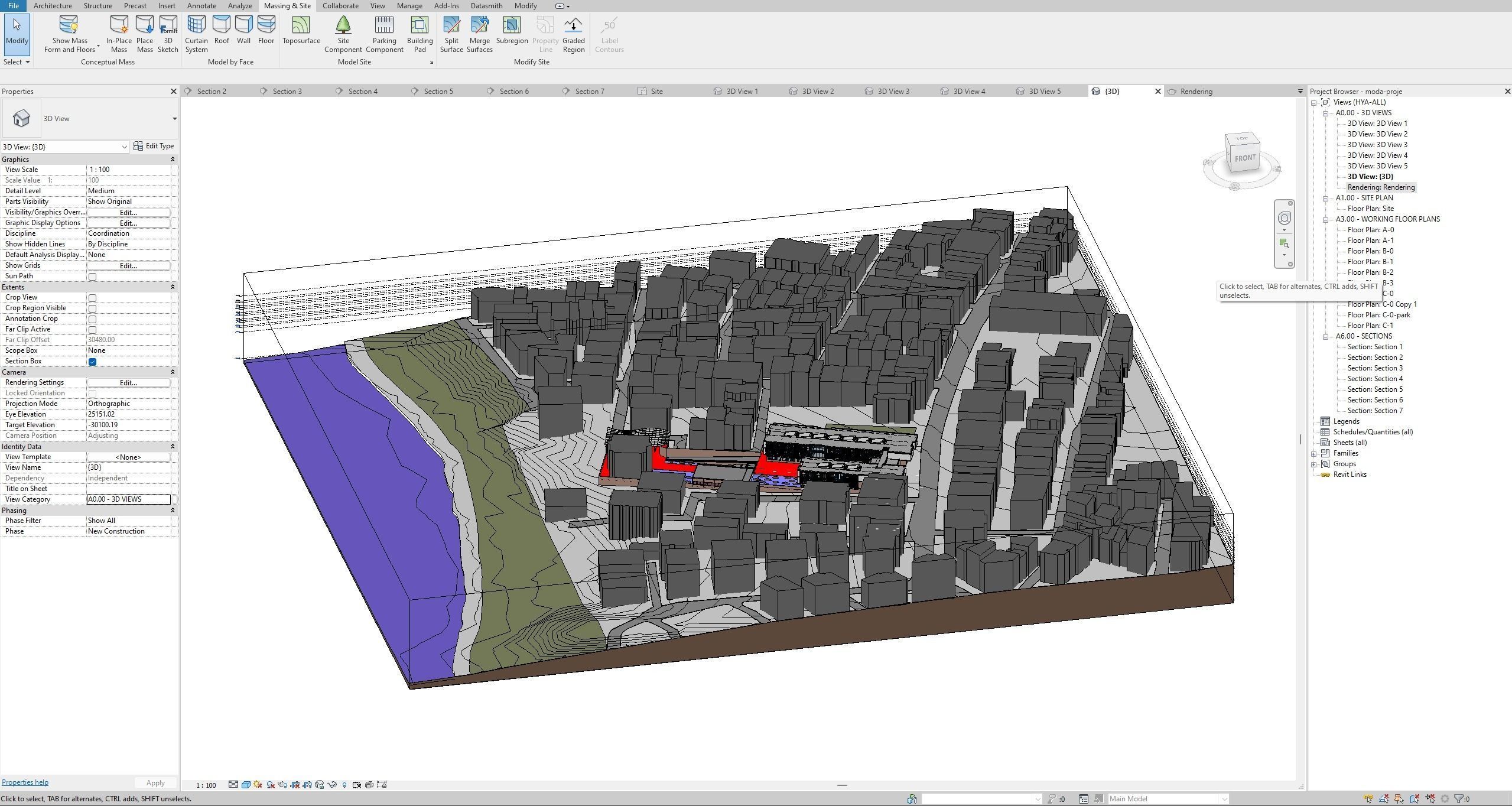Enable the Crop View checkbox
The image size is (1512, 806).
[92, 298]
